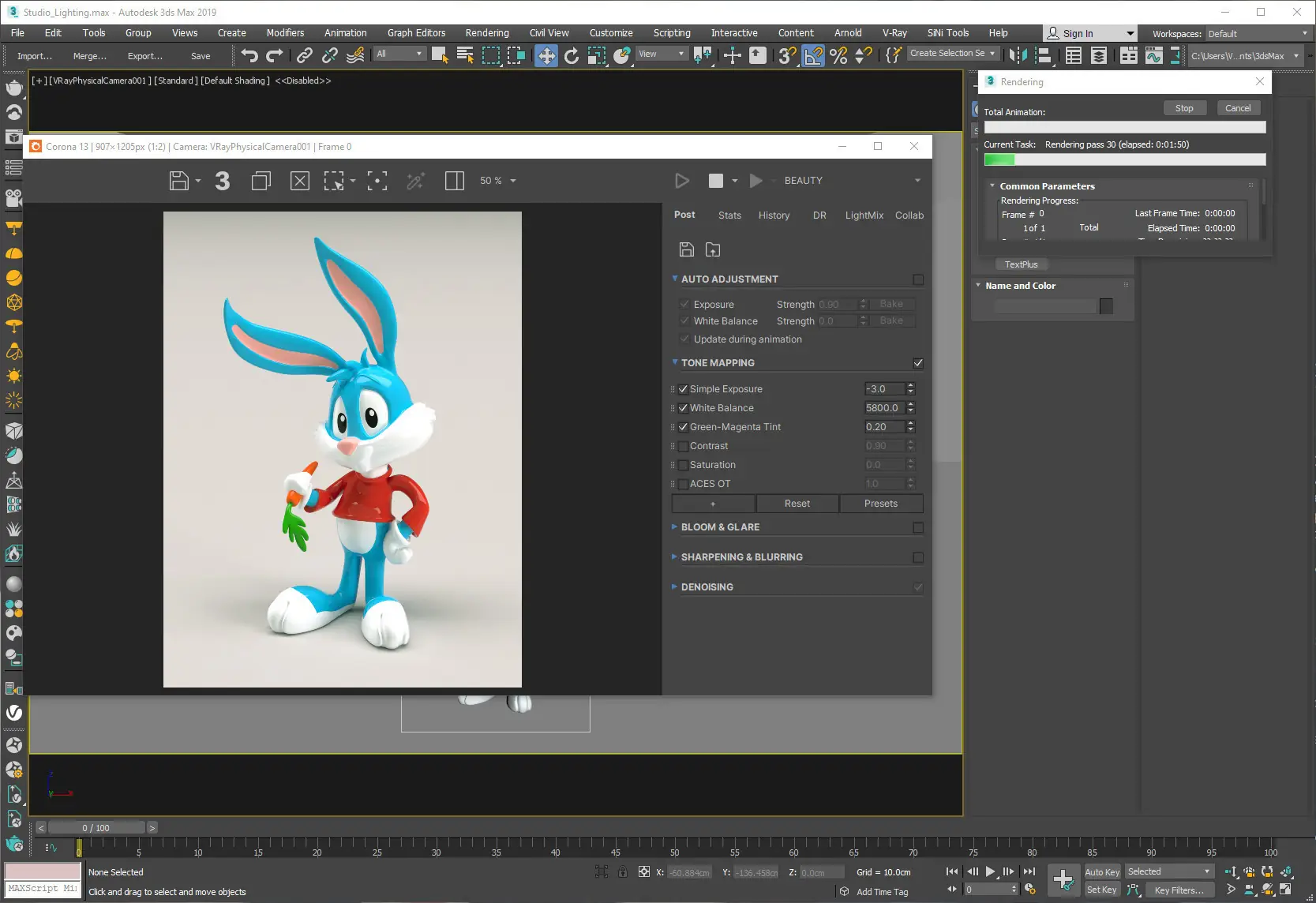Save the rendered image in frame buffer

click(x=179, y=181)
